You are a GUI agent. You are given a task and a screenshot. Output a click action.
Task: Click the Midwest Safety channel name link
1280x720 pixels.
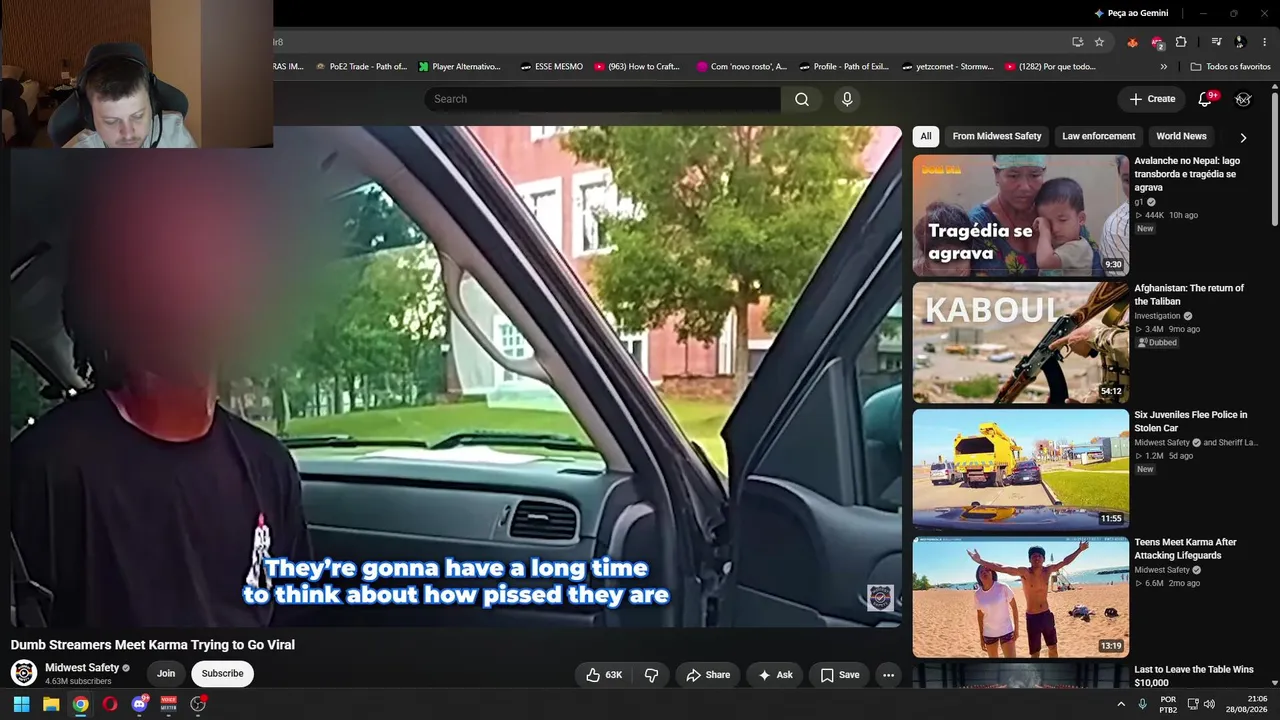click(82, 667)
